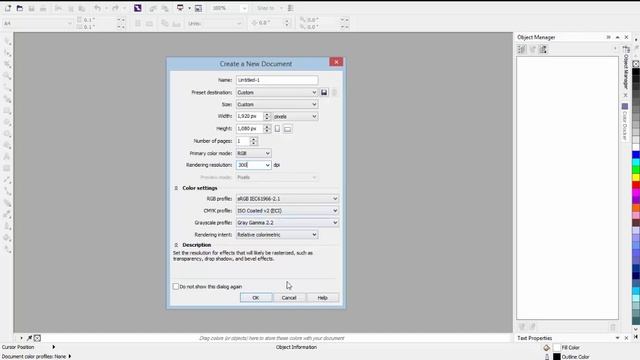Click the Width spinner arrows
The width and height of the screenshot is (640, 360).
267,116
